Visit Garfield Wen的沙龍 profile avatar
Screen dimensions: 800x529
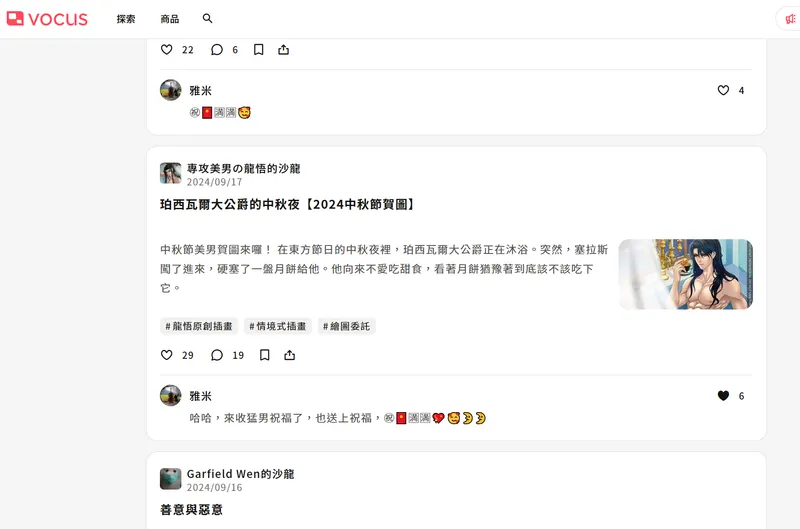pyautogui.click(x=170, y=479)
